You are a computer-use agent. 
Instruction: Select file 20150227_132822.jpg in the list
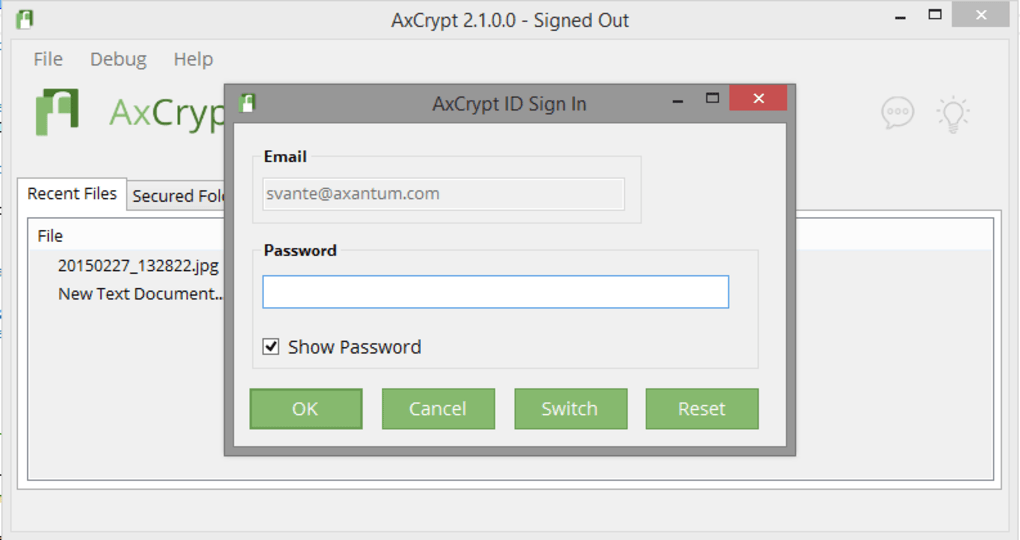[x=138, y=265]
